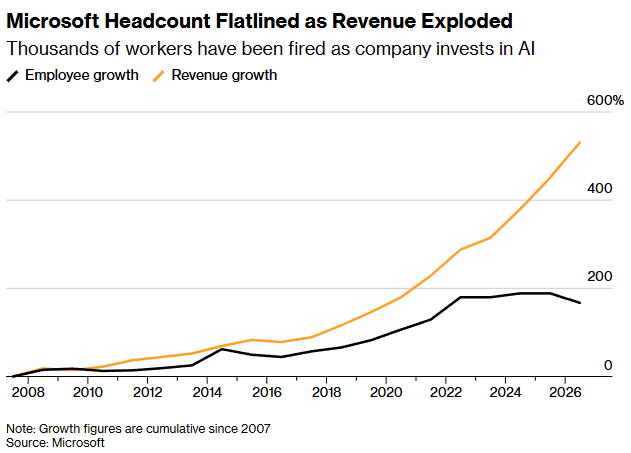Select the 'Employee growth' legend label
Image resolution: width=631 pixels, height=453 pixels.
pyautogui.click(x=82, y=75)
